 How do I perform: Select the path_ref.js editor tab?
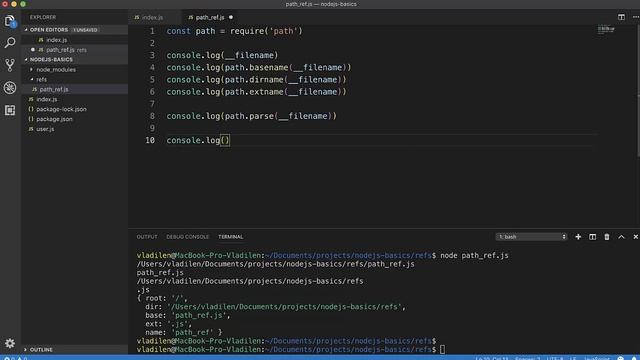click(x=209, y=18)
